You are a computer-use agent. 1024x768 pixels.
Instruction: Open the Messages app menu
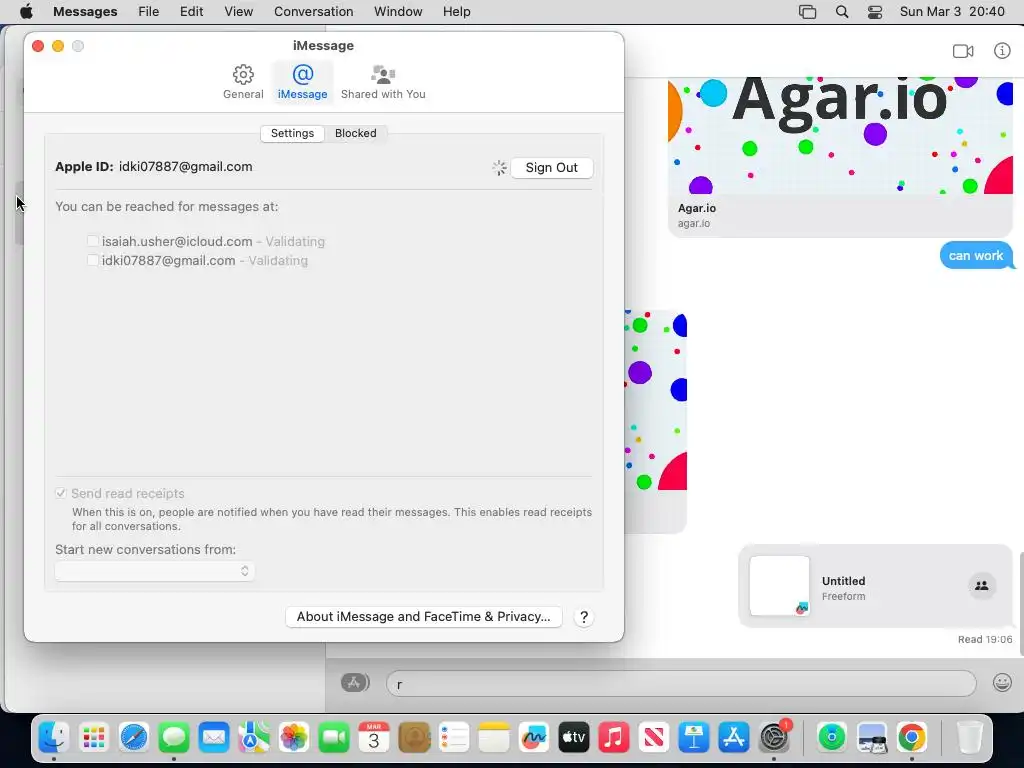click(85, 12)
